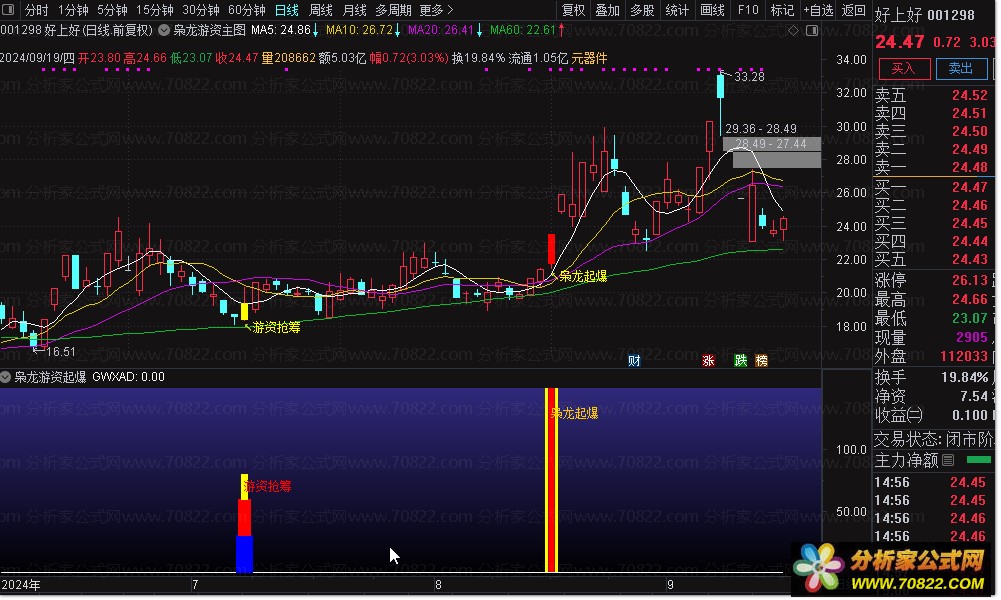Screen dimensions: 1001x600
Task: Switch to 分时 intraday view
Action: click(x=36, y=10)
